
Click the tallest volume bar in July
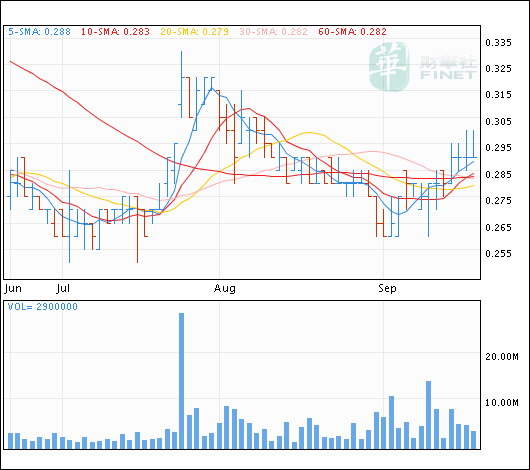pyautogui.click(x=182, y=381)
